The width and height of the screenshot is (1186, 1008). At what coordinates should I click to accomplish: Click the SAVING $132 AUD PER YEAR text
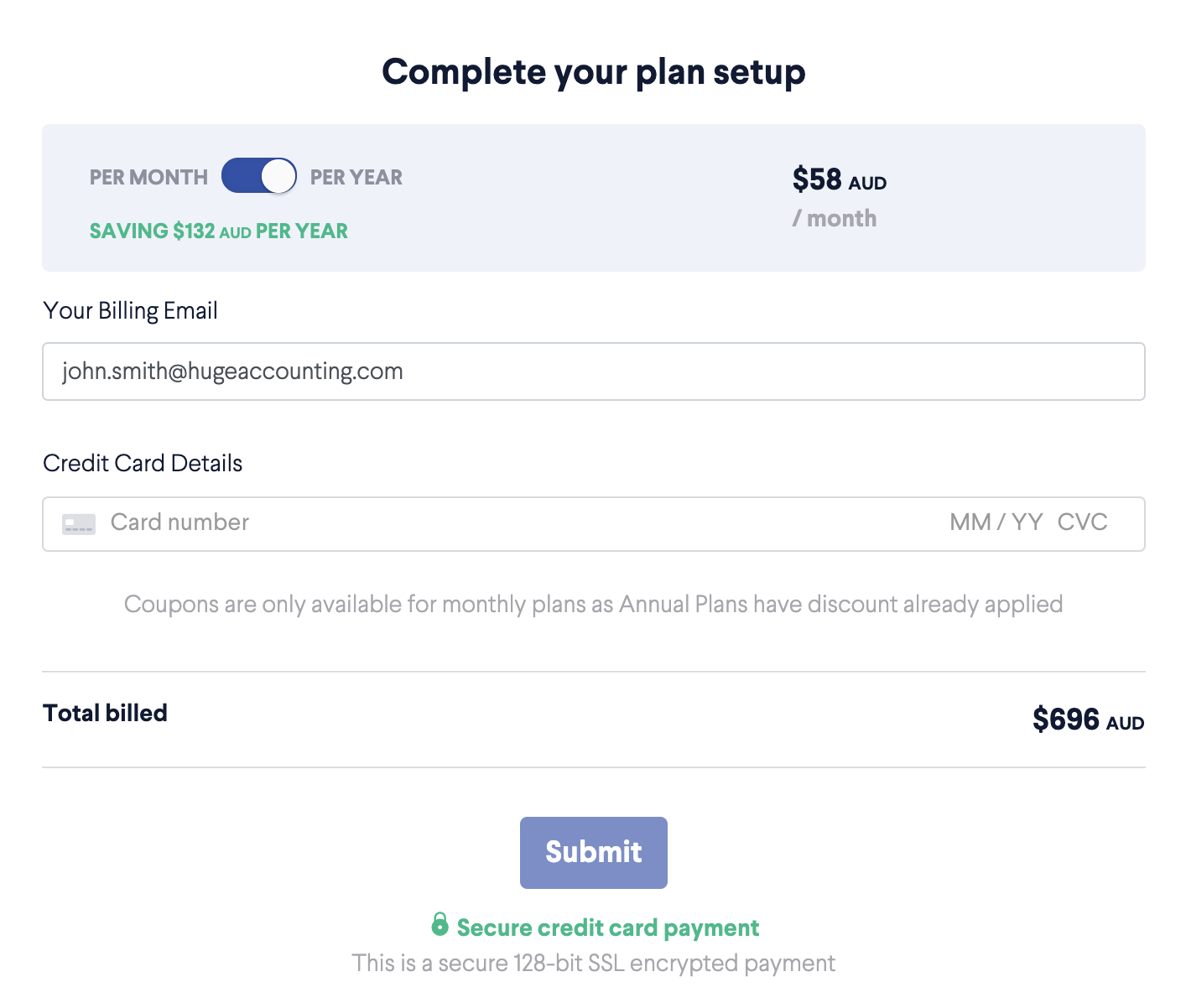[x=218, y=231]
